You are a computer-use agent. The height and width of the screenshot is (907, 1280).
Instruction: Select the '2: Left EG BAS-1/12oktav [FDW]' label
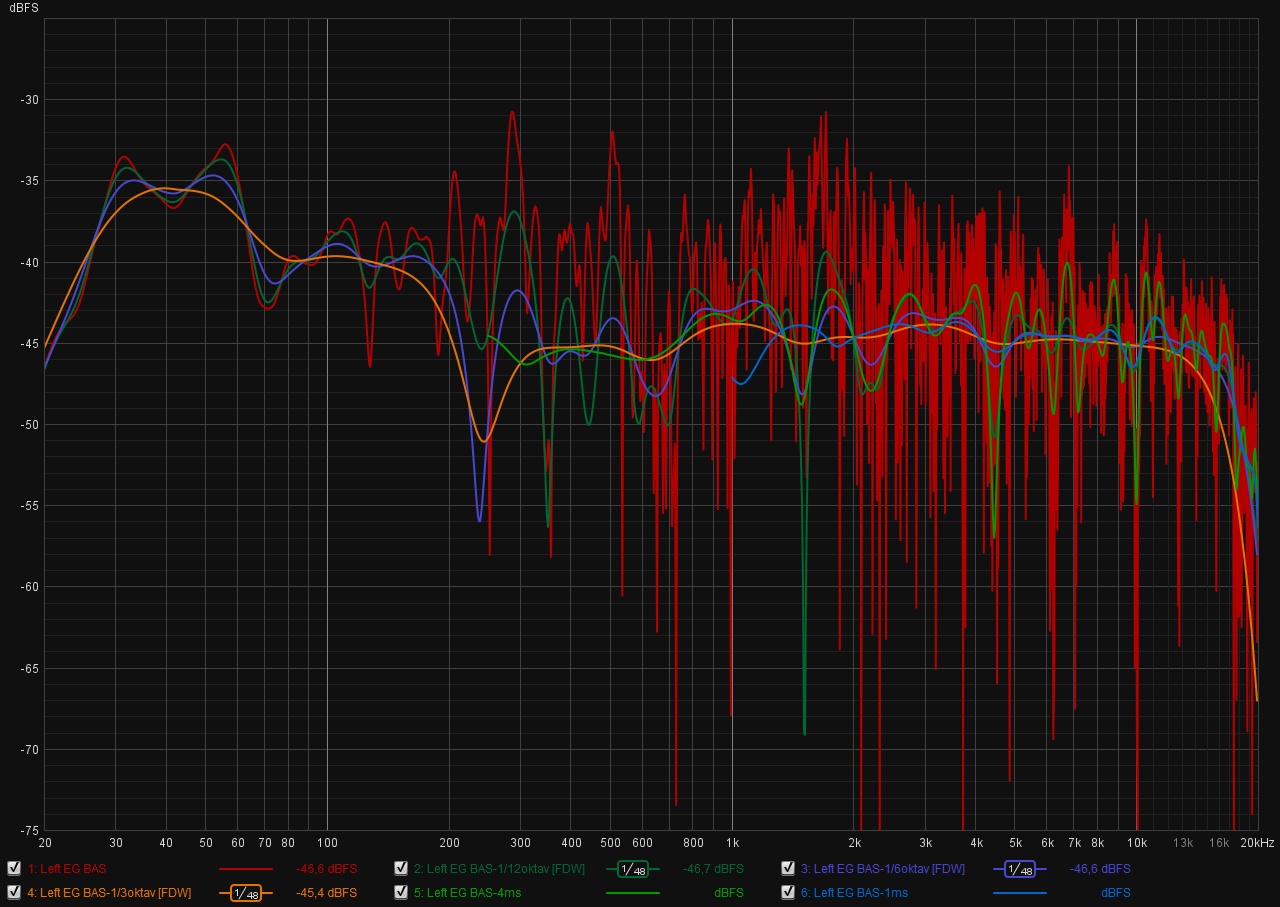coord(499,869)
